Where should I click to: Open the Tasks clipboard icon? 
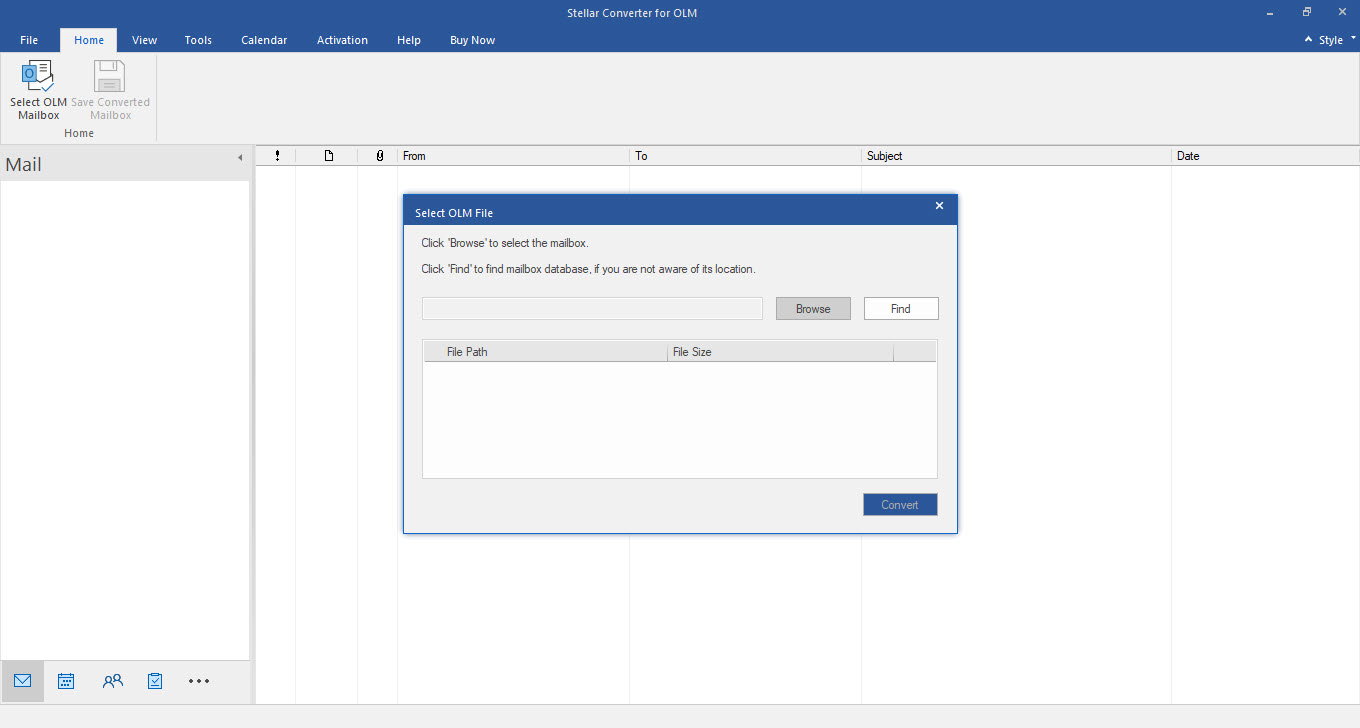pos(155,681)
